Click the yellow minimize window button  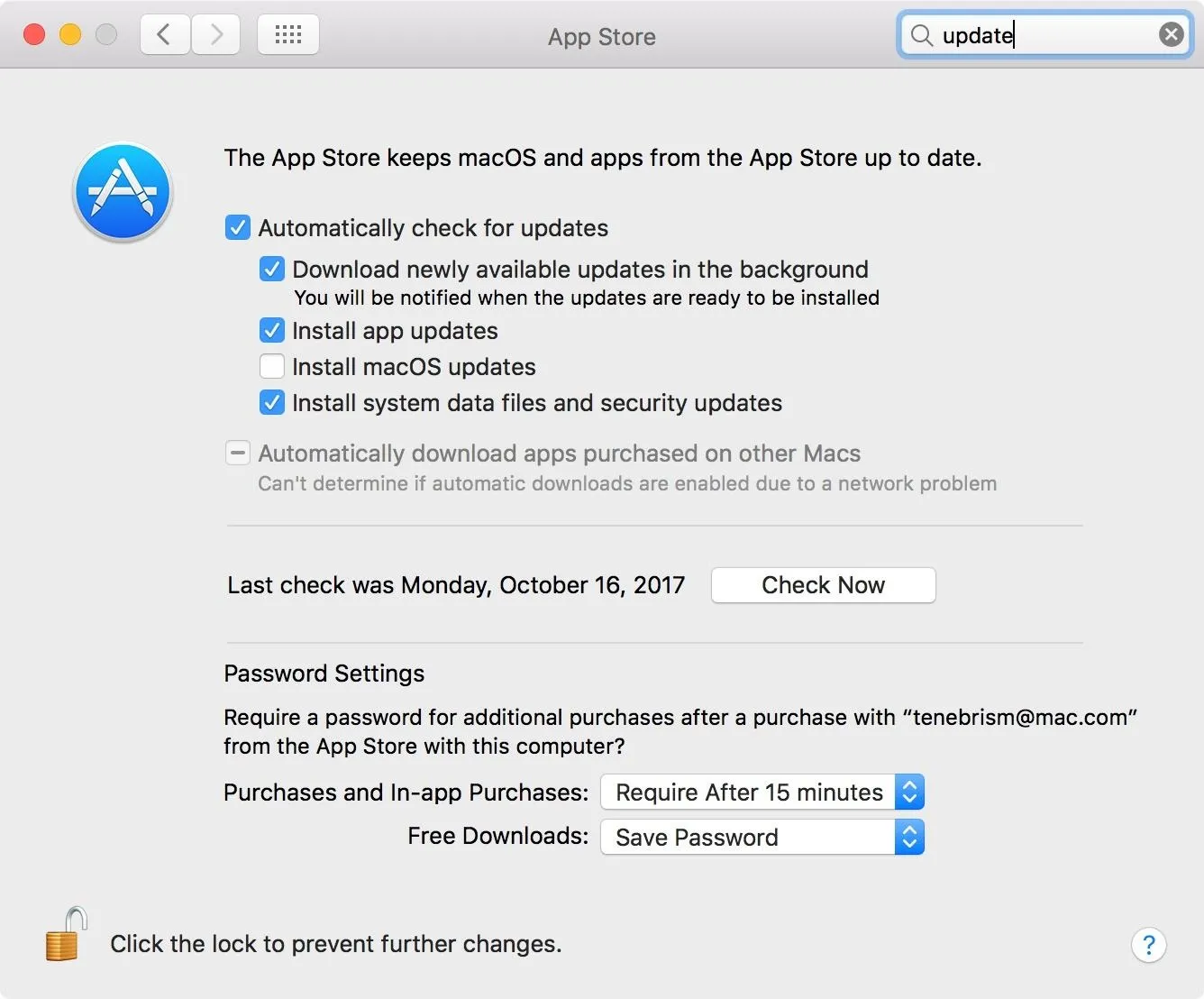(70, 35)
